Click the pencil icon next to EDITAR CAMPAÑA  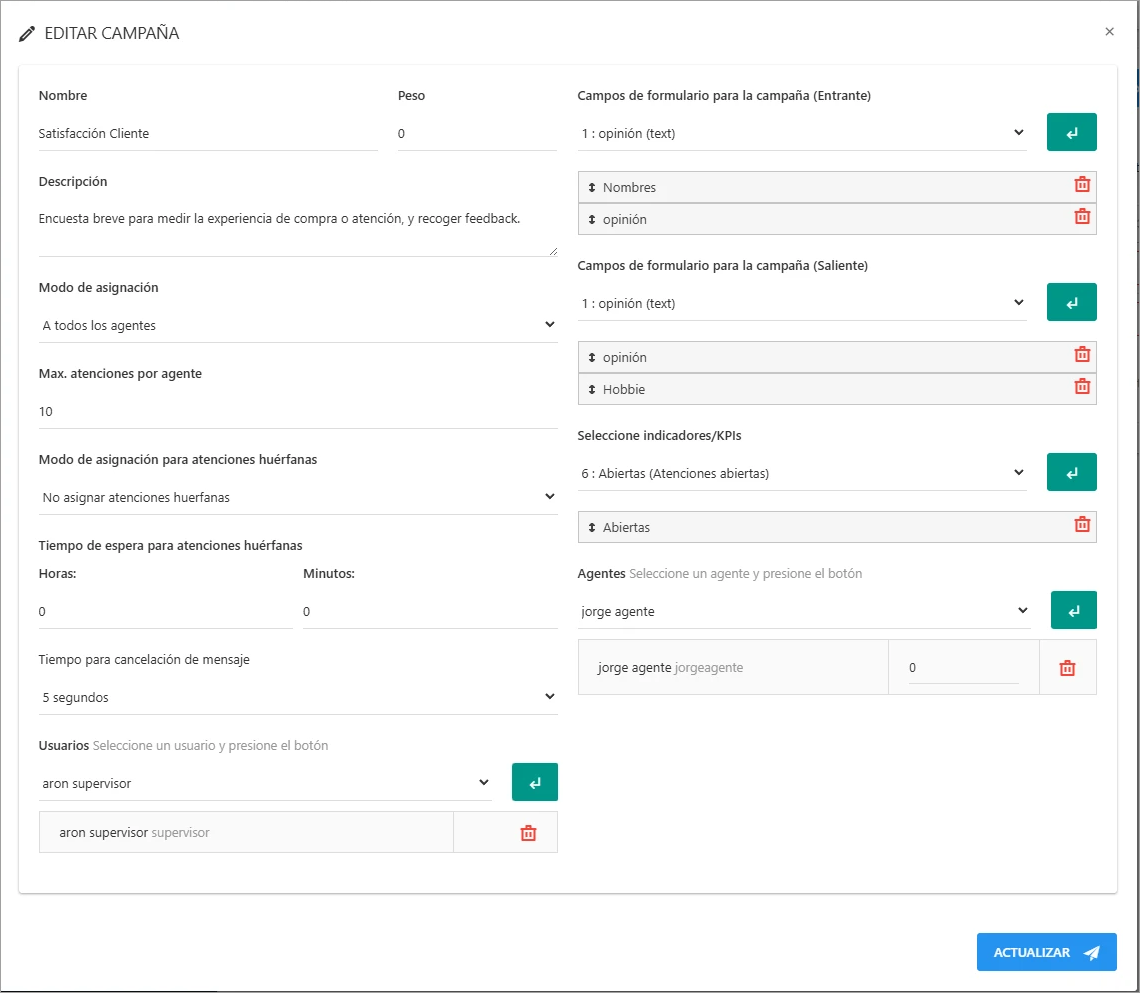point(26,33)
